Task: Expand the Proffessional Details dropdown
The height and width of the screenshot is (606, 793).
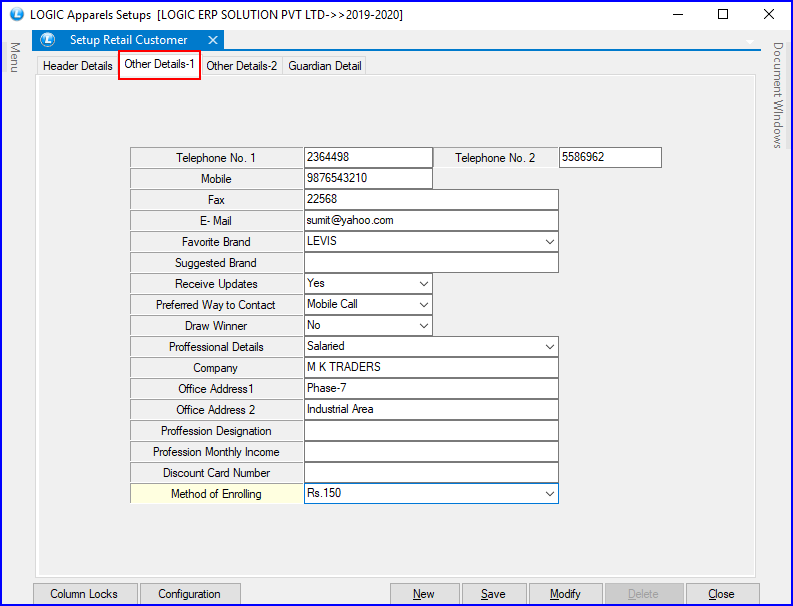Action: click(550, 347)
